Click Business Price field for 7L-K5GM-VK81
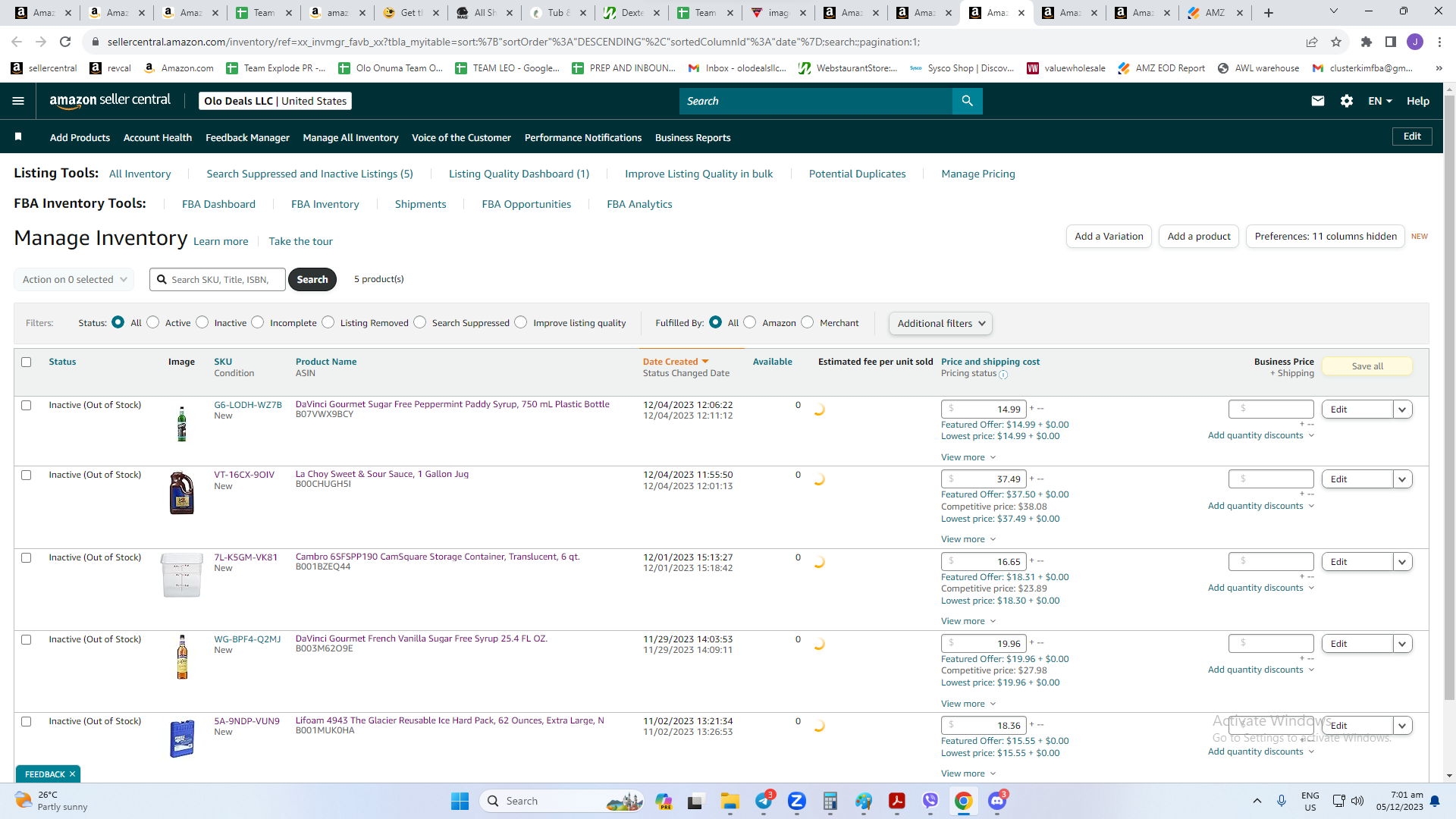The image size is (1456, 819). click(1271, 561)
